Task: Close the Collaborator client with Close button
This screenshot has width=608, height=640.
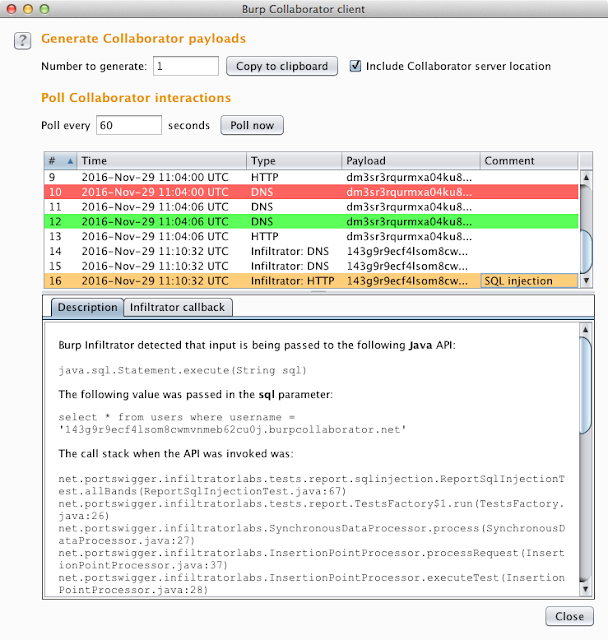Action: point(569,616)
